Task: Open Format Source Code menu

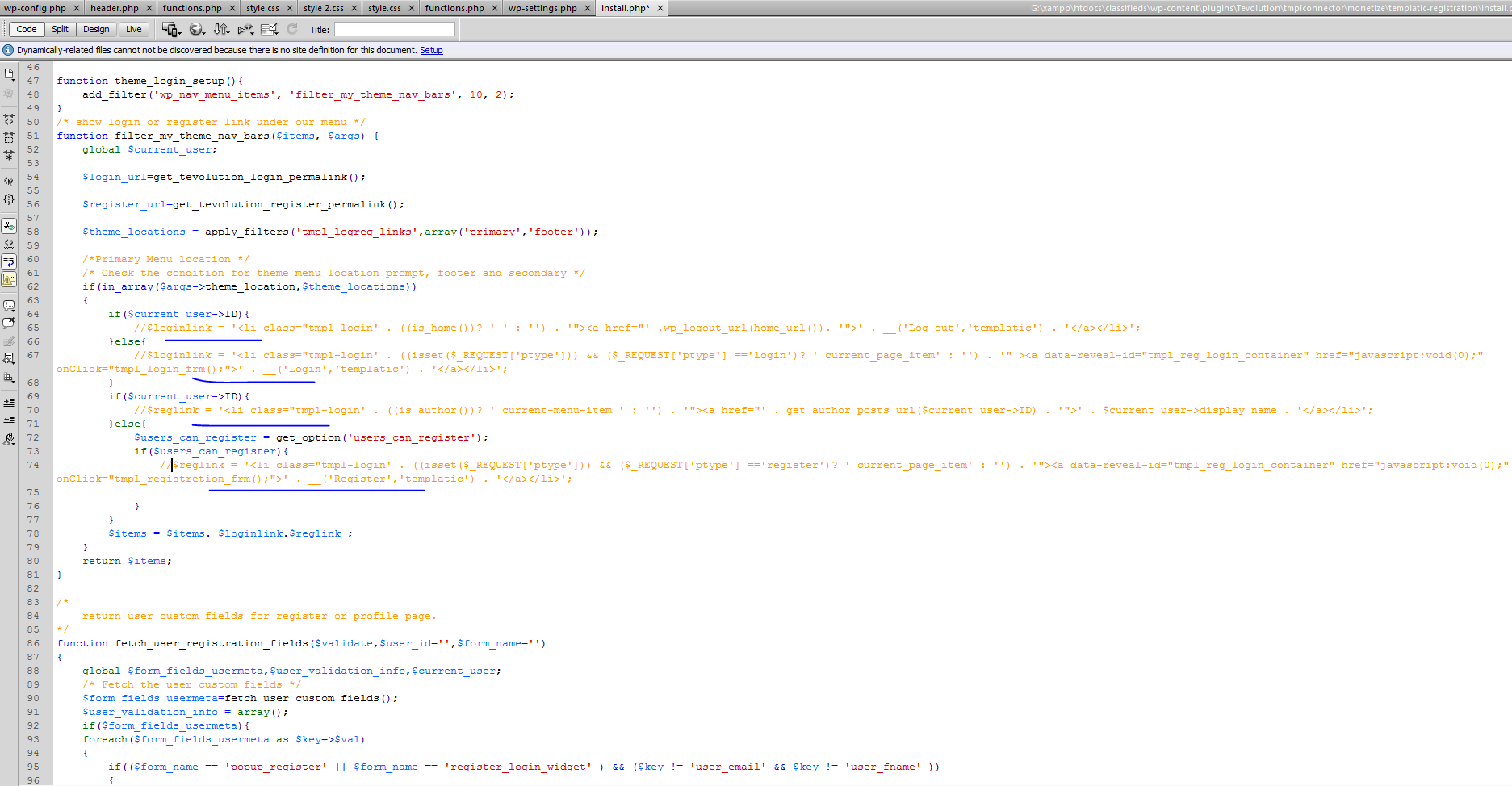Action: [x=9, y=439]
